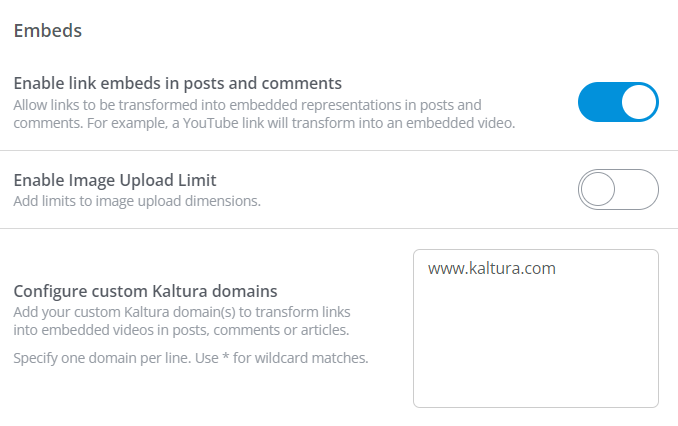Click the knob of Image Upload Limit toggle
Viewport: 678px width, 426px height.
point(598,190)
